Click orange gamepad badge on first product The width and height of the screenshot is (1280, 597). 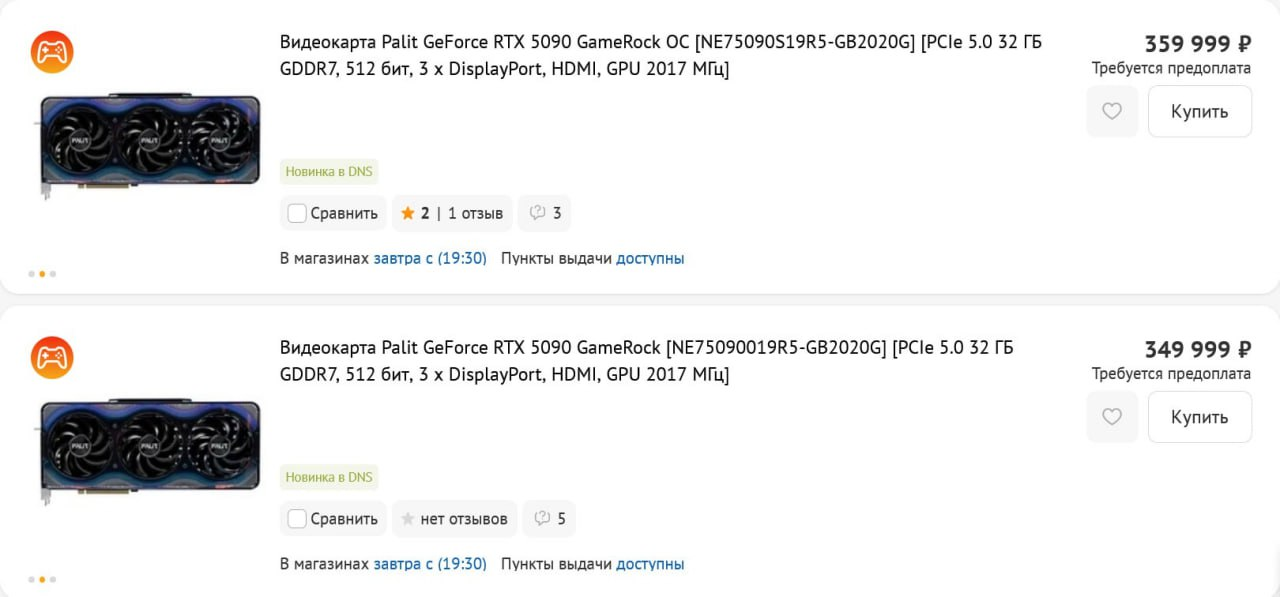click(52, 52)
